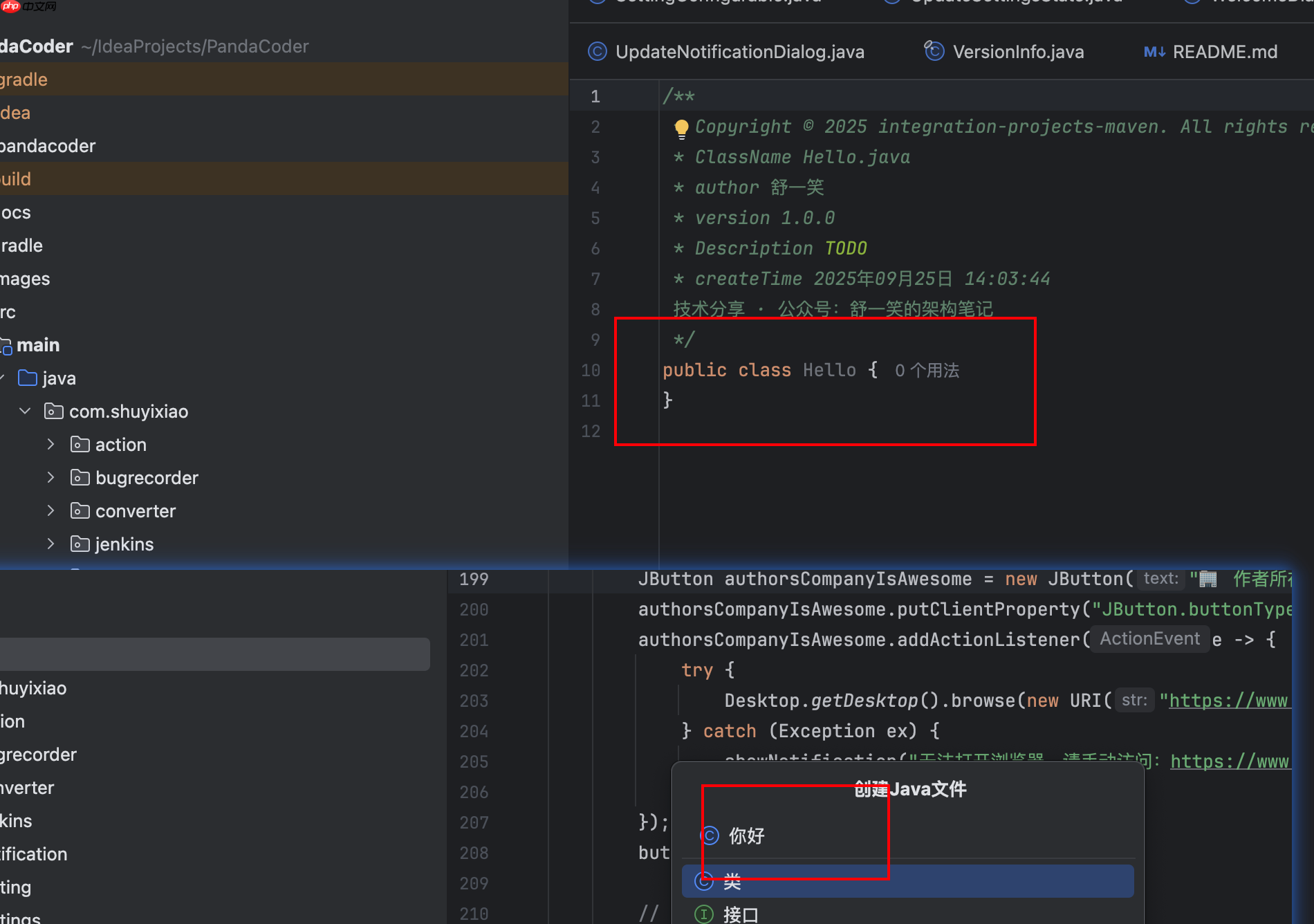Viewport: 1314px width, 924px height.
Task: Collapse the com.shuyixiao package
Action: click(25, 411)
